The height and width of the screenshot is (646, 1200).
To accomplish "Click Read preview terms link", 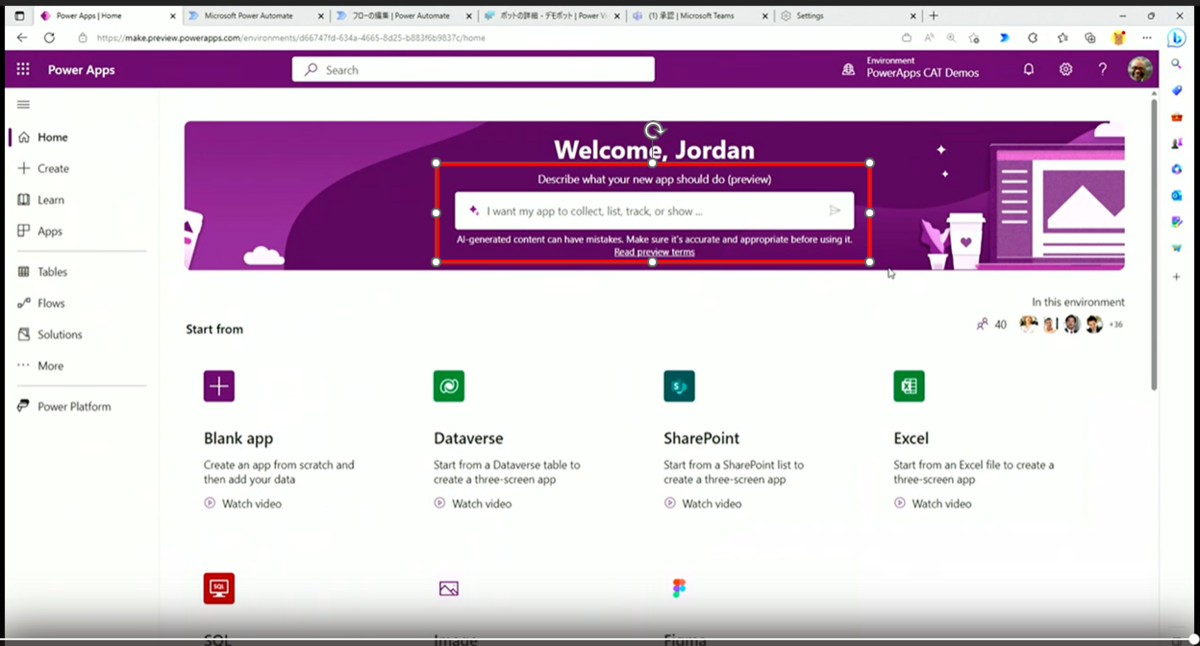I will pyautogui.click(x=654, y=252).
